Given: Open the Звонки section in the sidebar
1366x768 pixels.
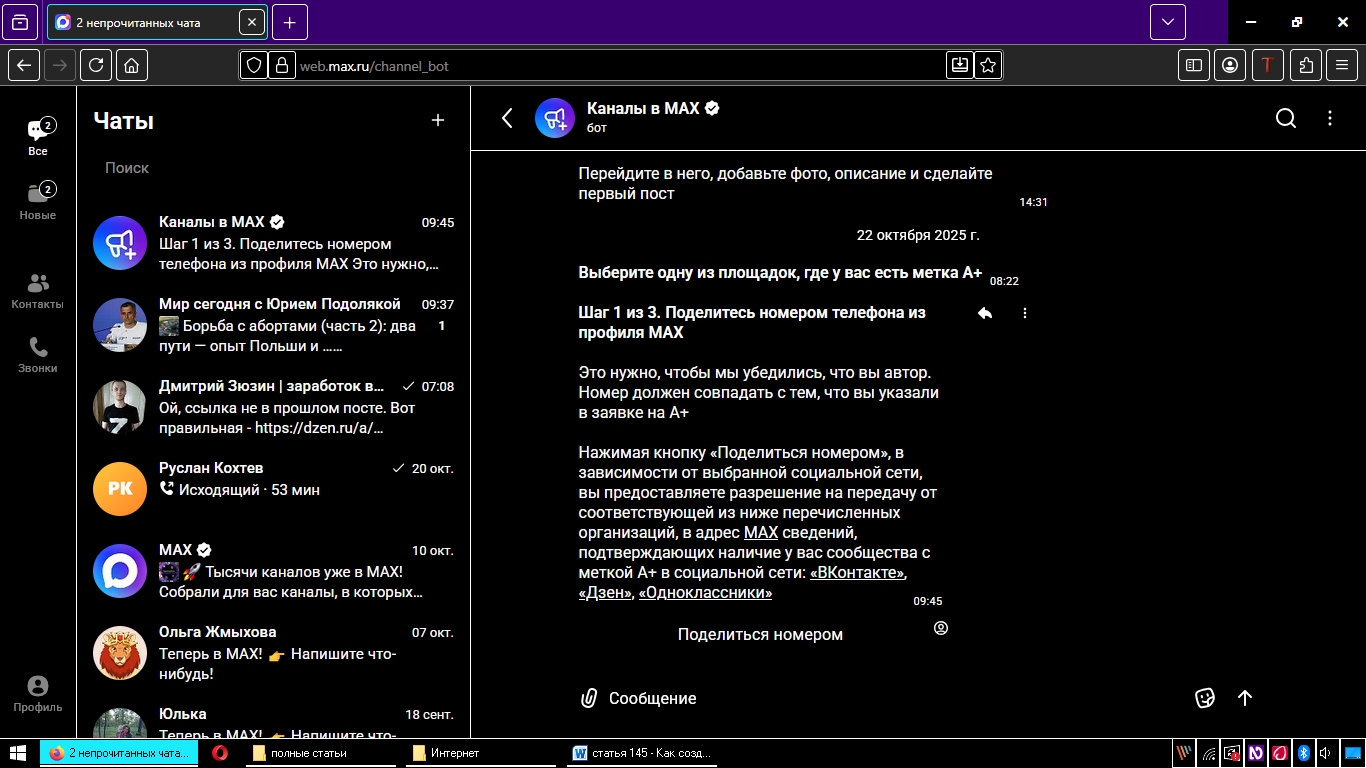Looking at the screenshot, I should 38,355.
